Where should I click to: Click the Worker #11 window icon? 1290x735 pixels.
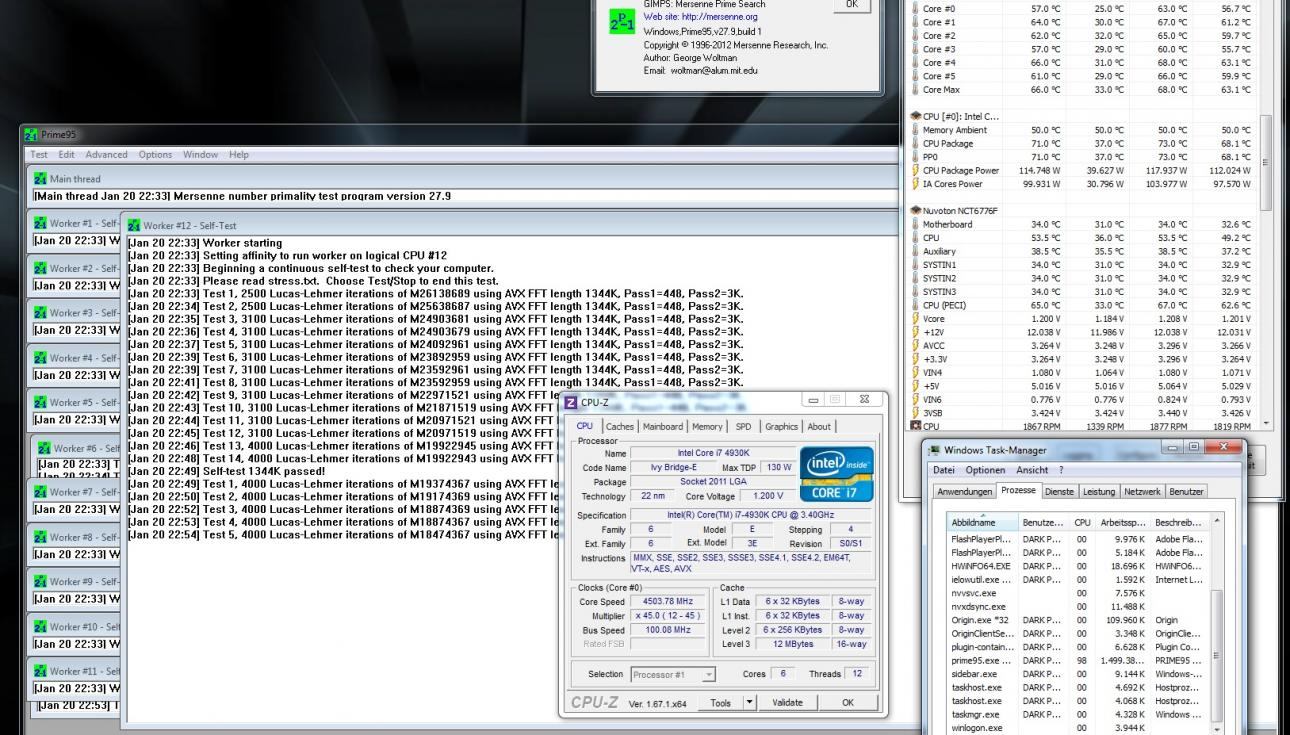pos(40,671)
